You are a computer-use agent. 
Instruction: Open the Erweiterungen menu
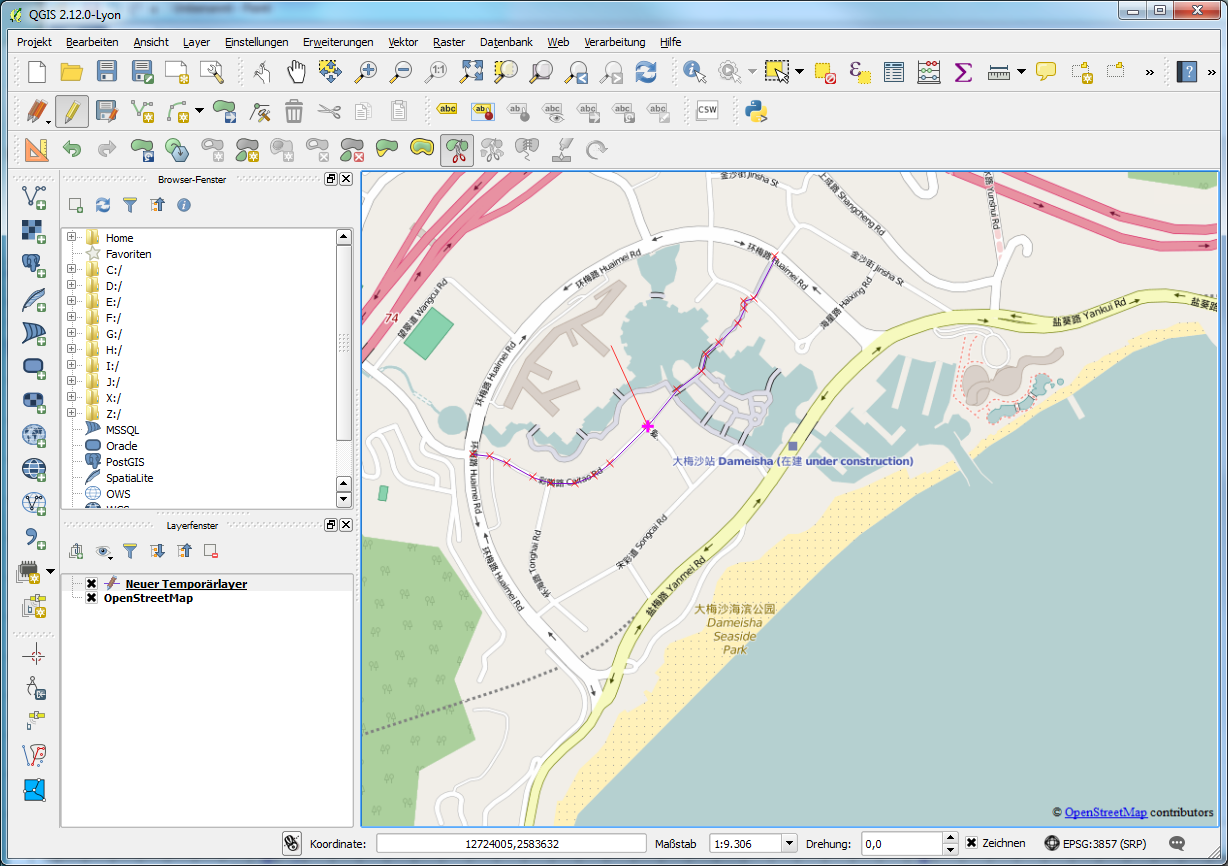pyautogui.click(x=338, y=42)
